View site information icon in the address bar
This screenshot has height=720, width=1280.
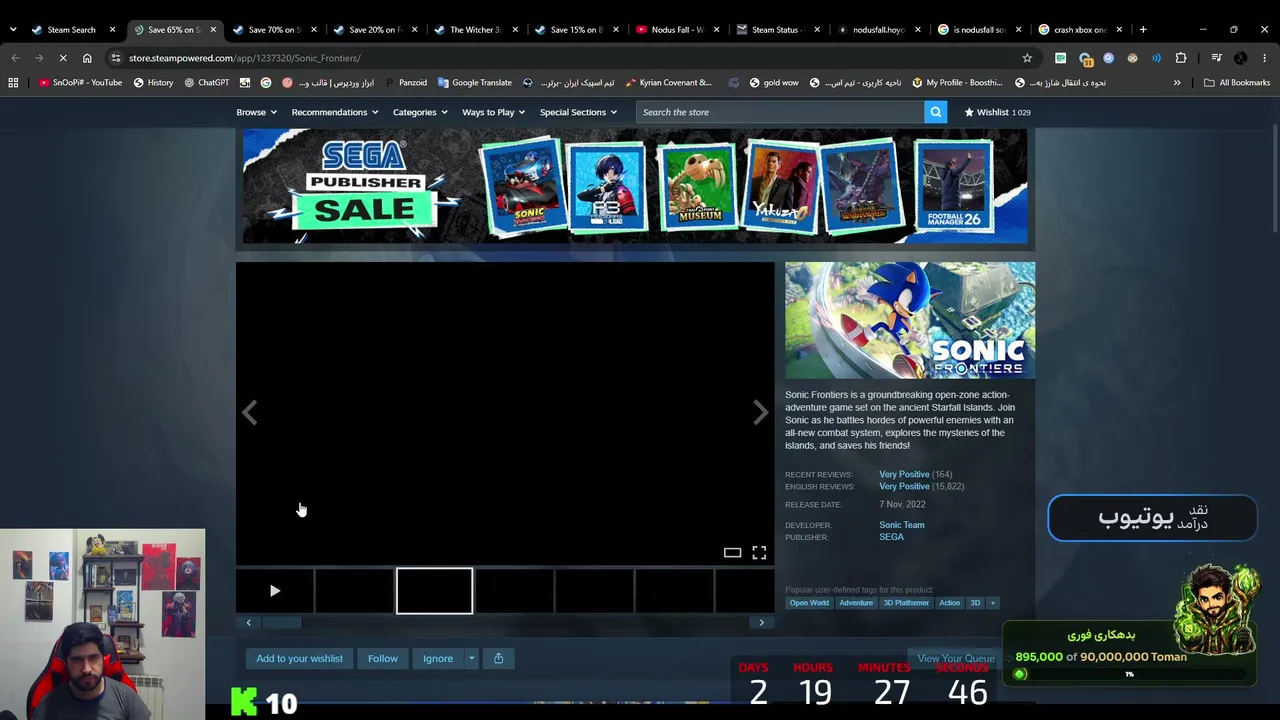point(116,58)
